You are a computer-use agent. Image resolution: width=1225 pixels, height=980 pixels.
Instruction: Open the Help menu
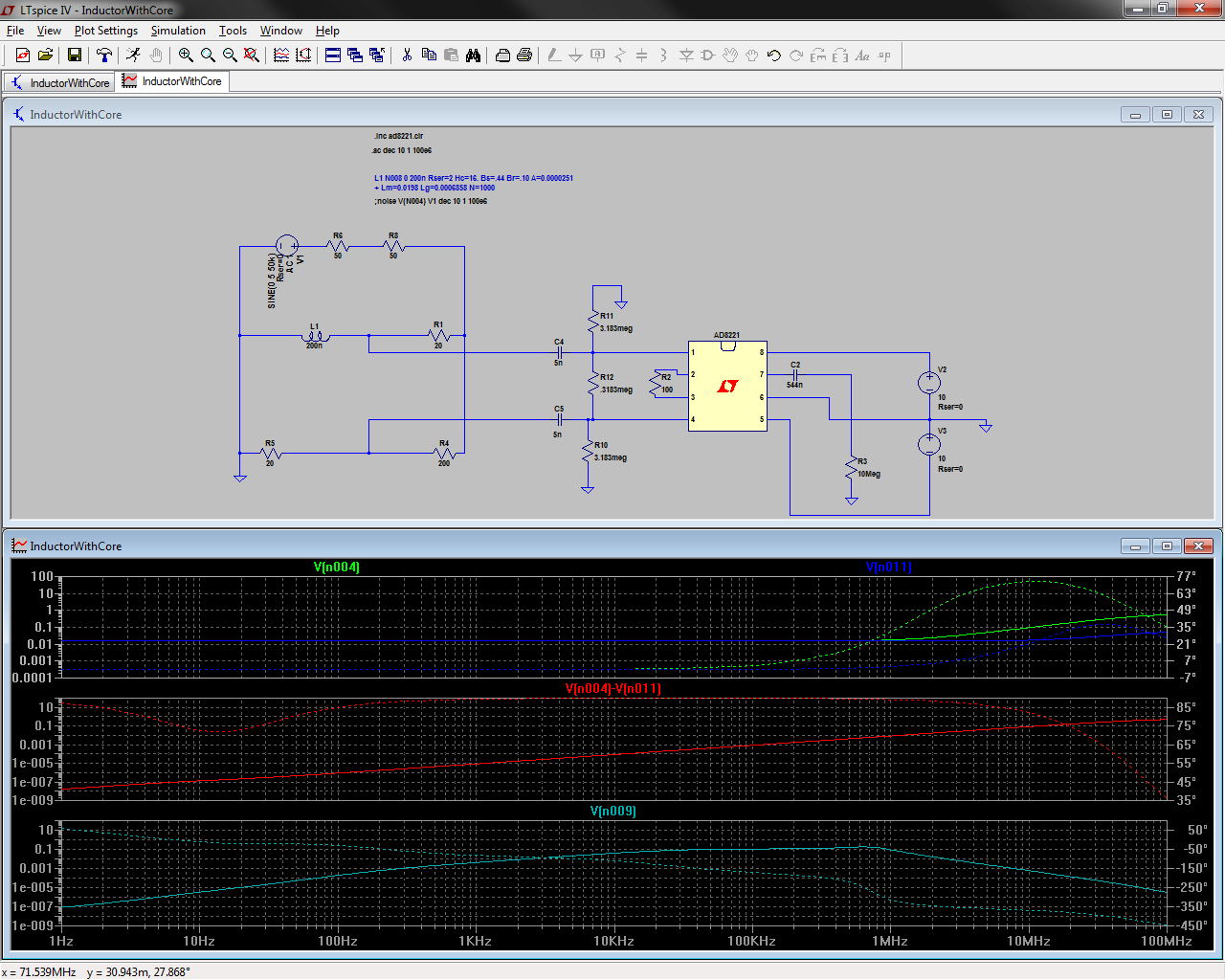[x=327, y=31]
